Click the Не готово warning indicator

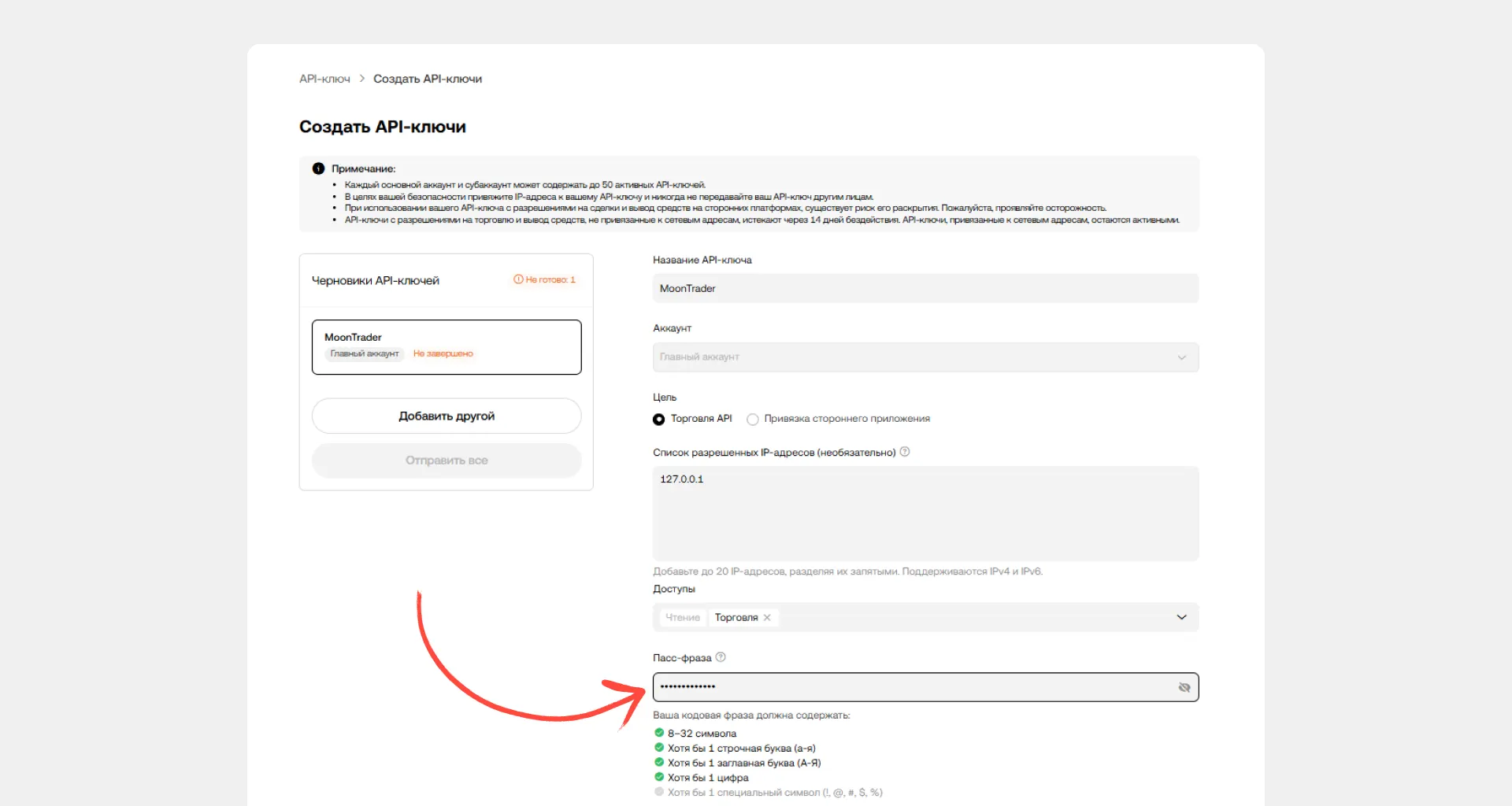click(545, 280)
